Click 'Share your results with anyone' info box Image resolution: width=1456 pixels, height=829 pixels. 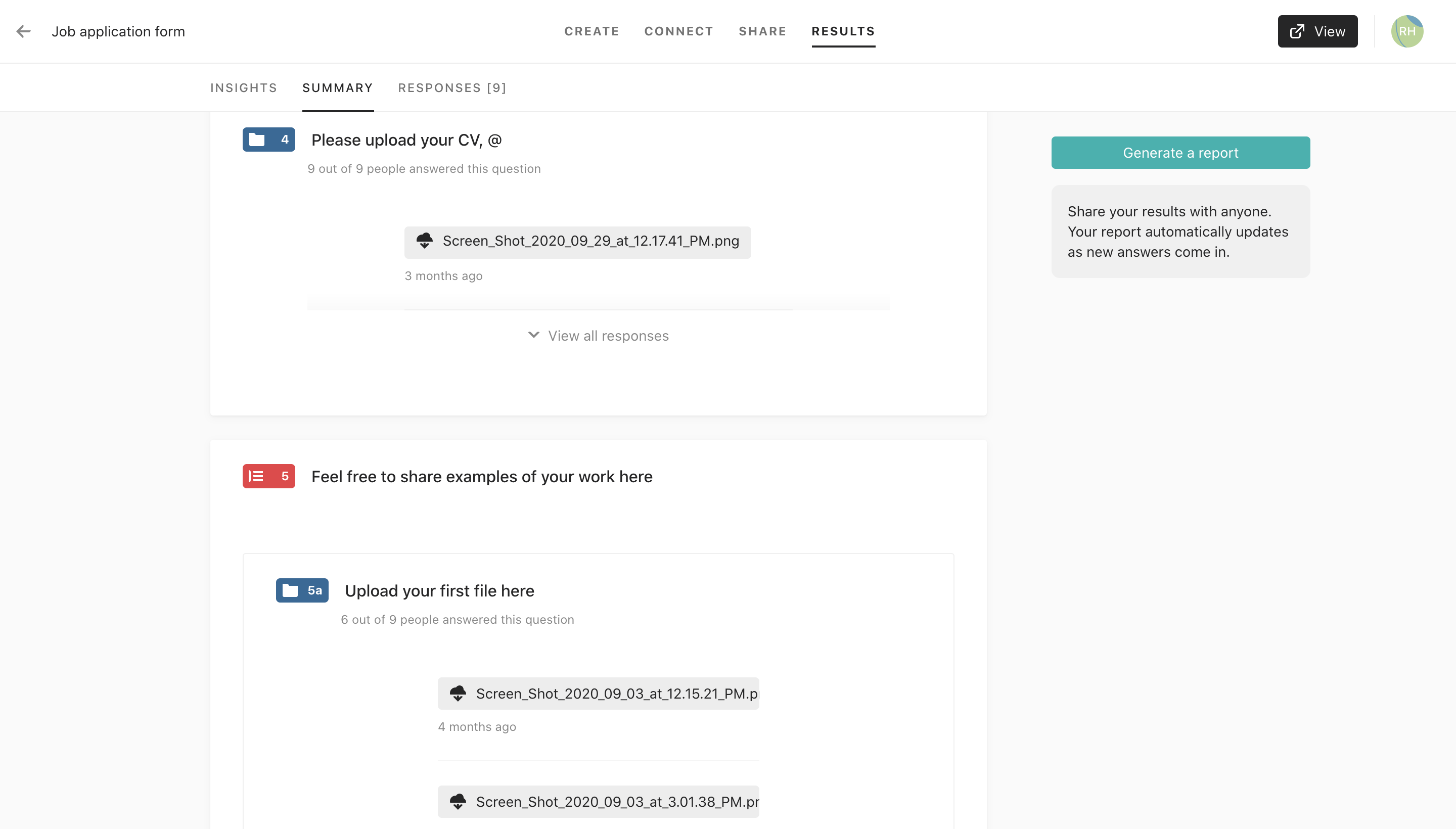coord(1180,231)
